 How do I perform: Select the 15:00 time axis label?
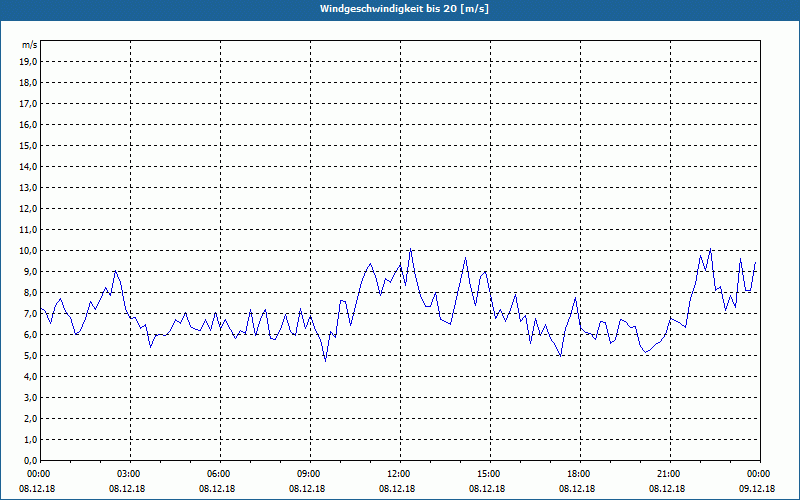pos(487,474)
